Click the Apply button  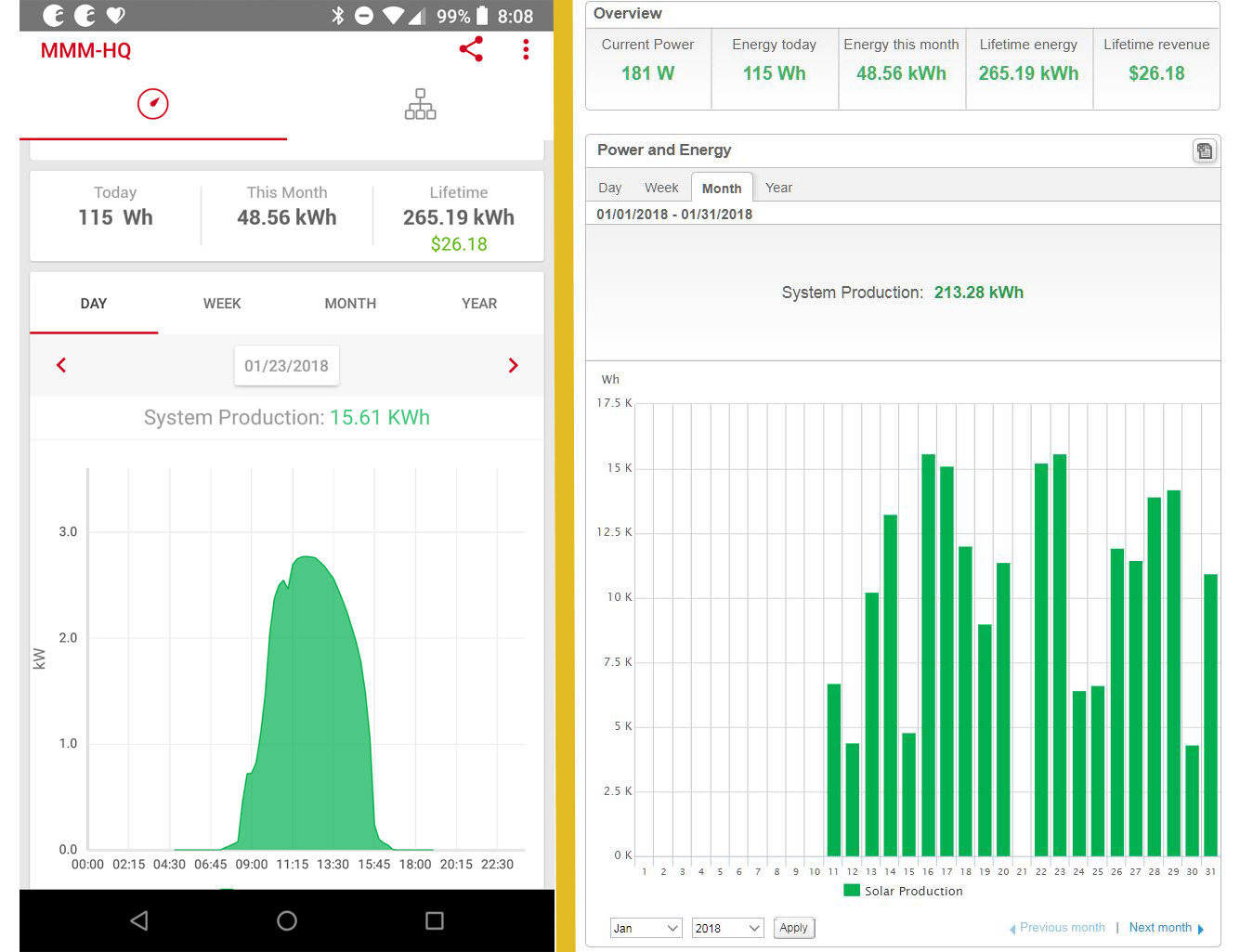pyautogui.click(x=793, y=928)
